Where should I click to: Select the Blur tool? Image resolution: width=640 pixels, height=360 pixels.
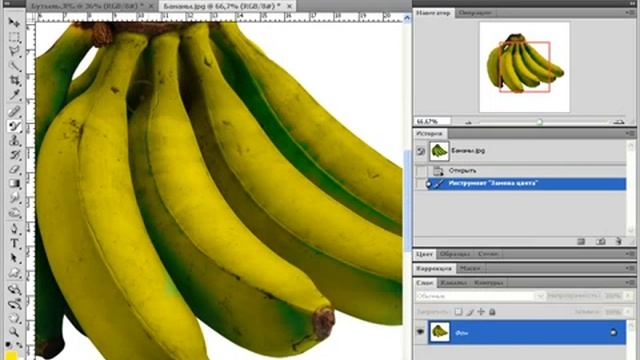[15, 199]
